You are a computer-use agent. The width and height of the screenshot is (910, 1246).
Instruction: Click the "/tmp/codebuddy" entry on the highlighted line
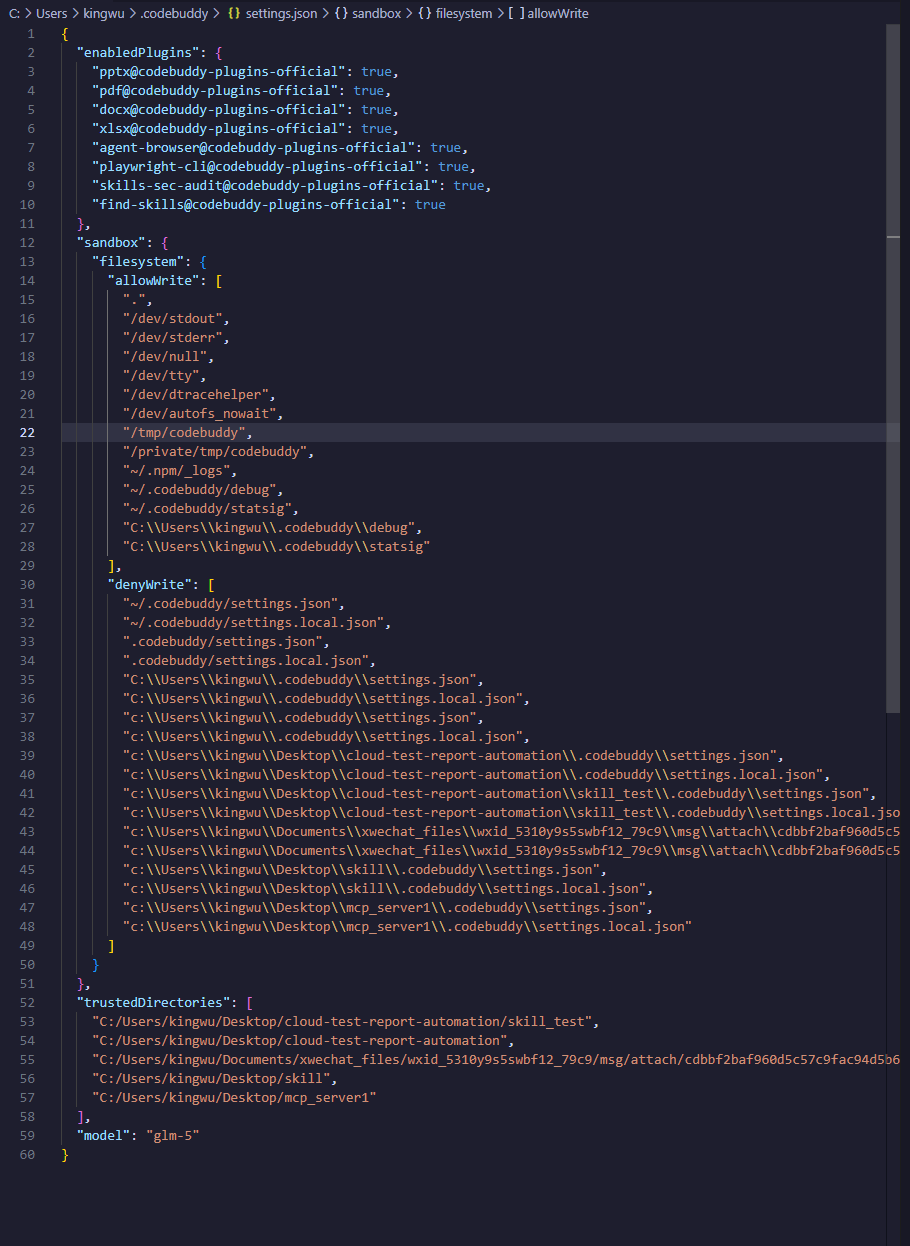click(x=184, y=432)
